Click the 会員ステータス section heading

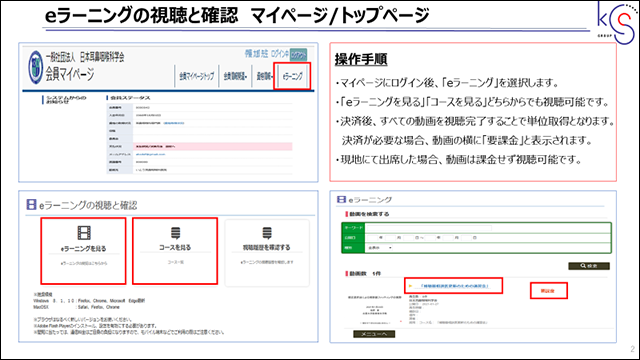130,98
